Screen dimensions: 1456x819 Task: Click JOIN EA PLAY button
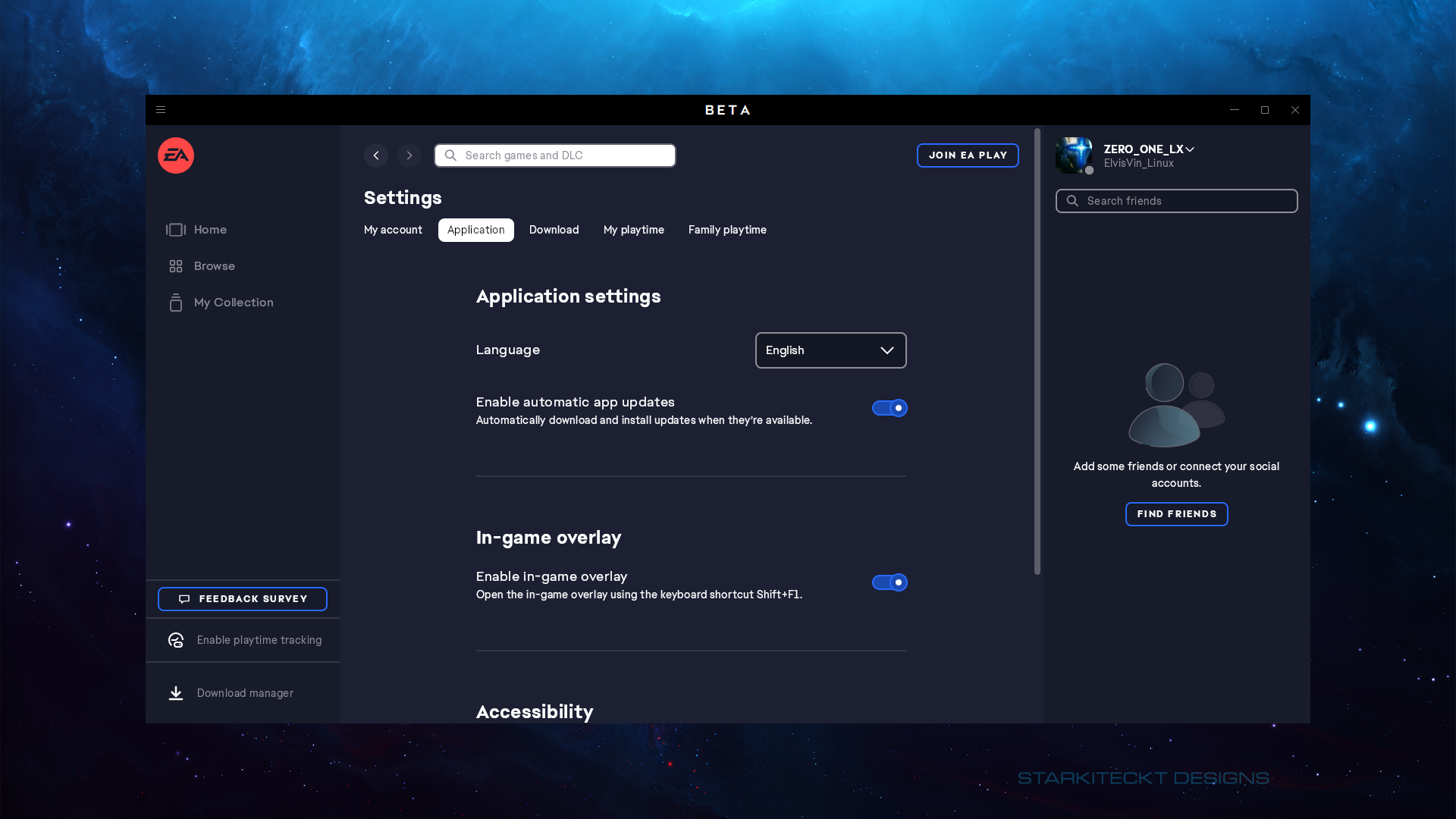coord(967,155)
